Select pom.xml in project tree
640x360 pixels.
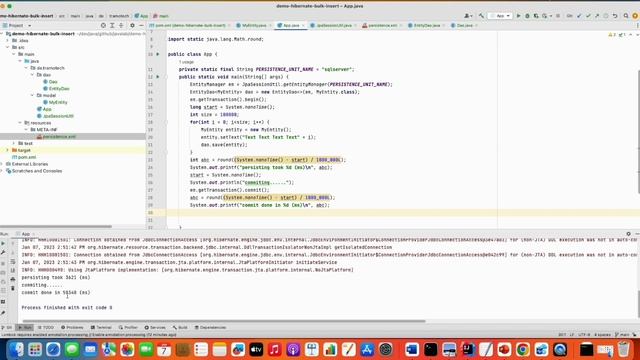pos(24,157)
